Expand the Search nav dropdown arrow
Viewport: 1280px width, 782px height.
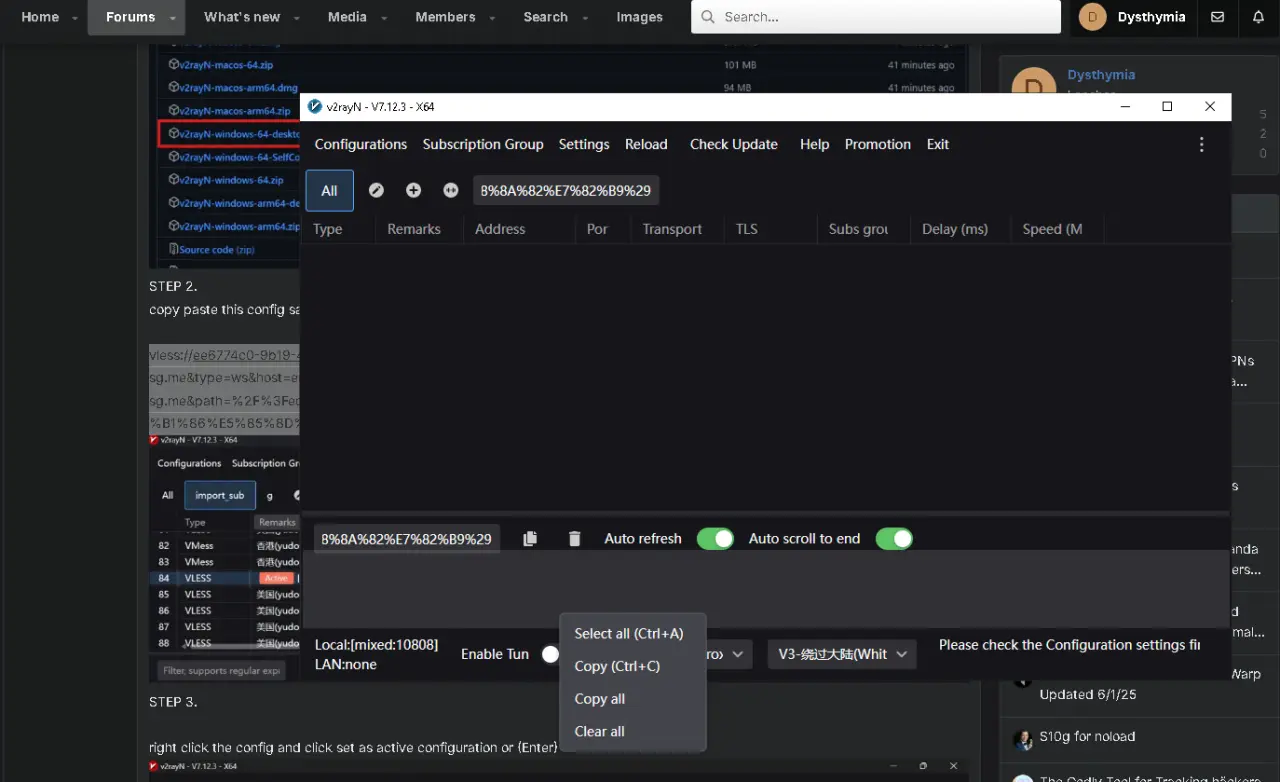click(585, 18)
